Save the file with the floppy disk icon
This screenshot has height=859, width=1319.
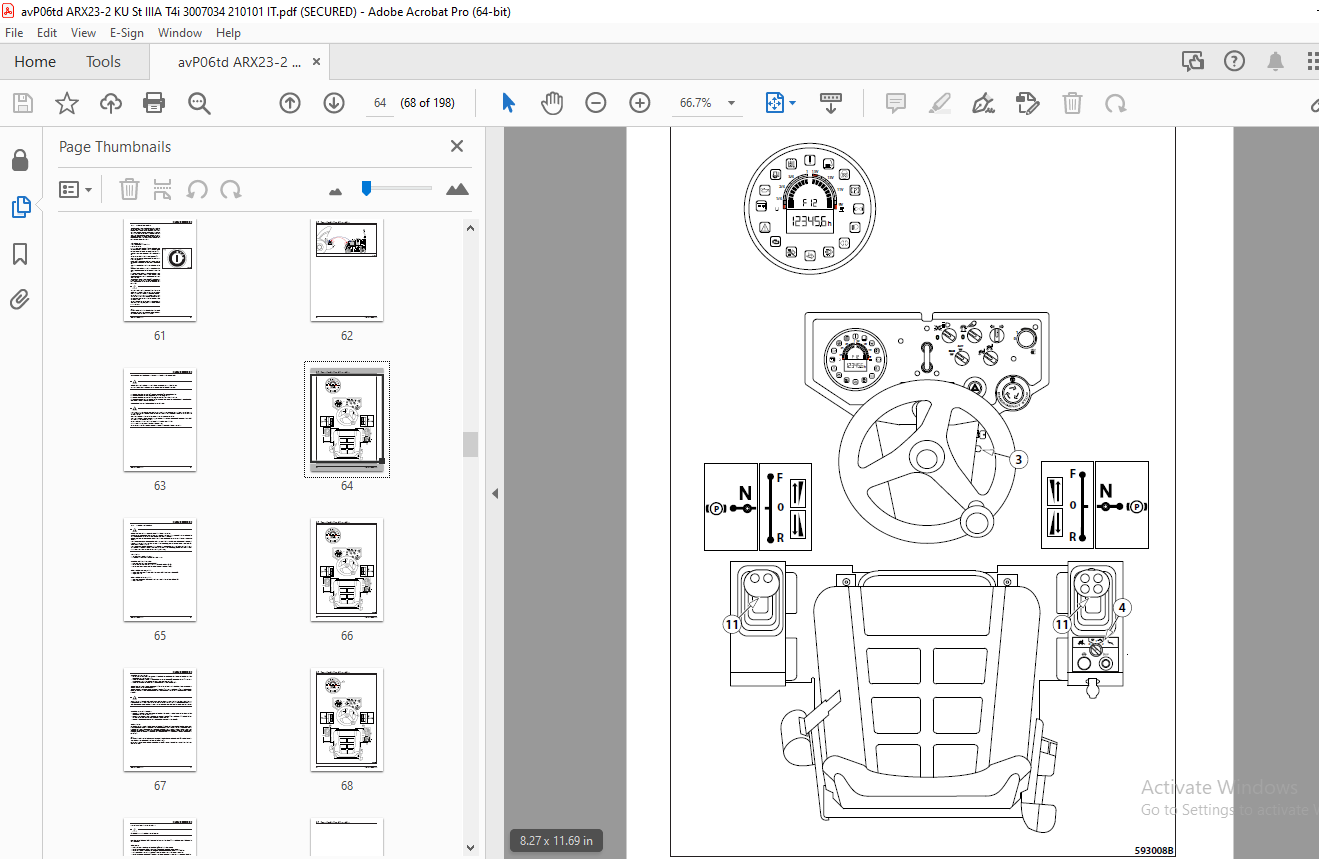[22, 103]
